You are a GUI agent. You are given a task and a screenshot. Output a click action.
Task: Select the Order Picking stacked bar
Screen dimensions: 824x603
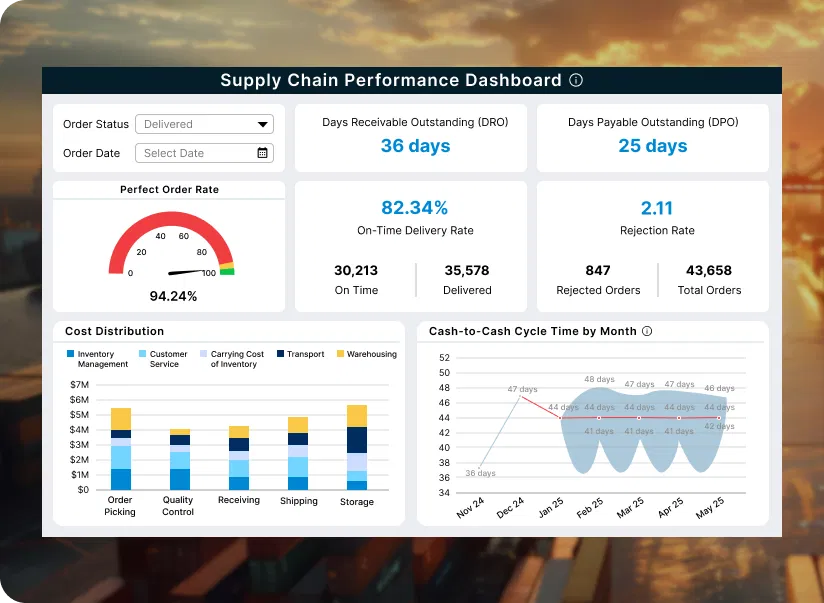pyautogui.click(x=121, y=449)
